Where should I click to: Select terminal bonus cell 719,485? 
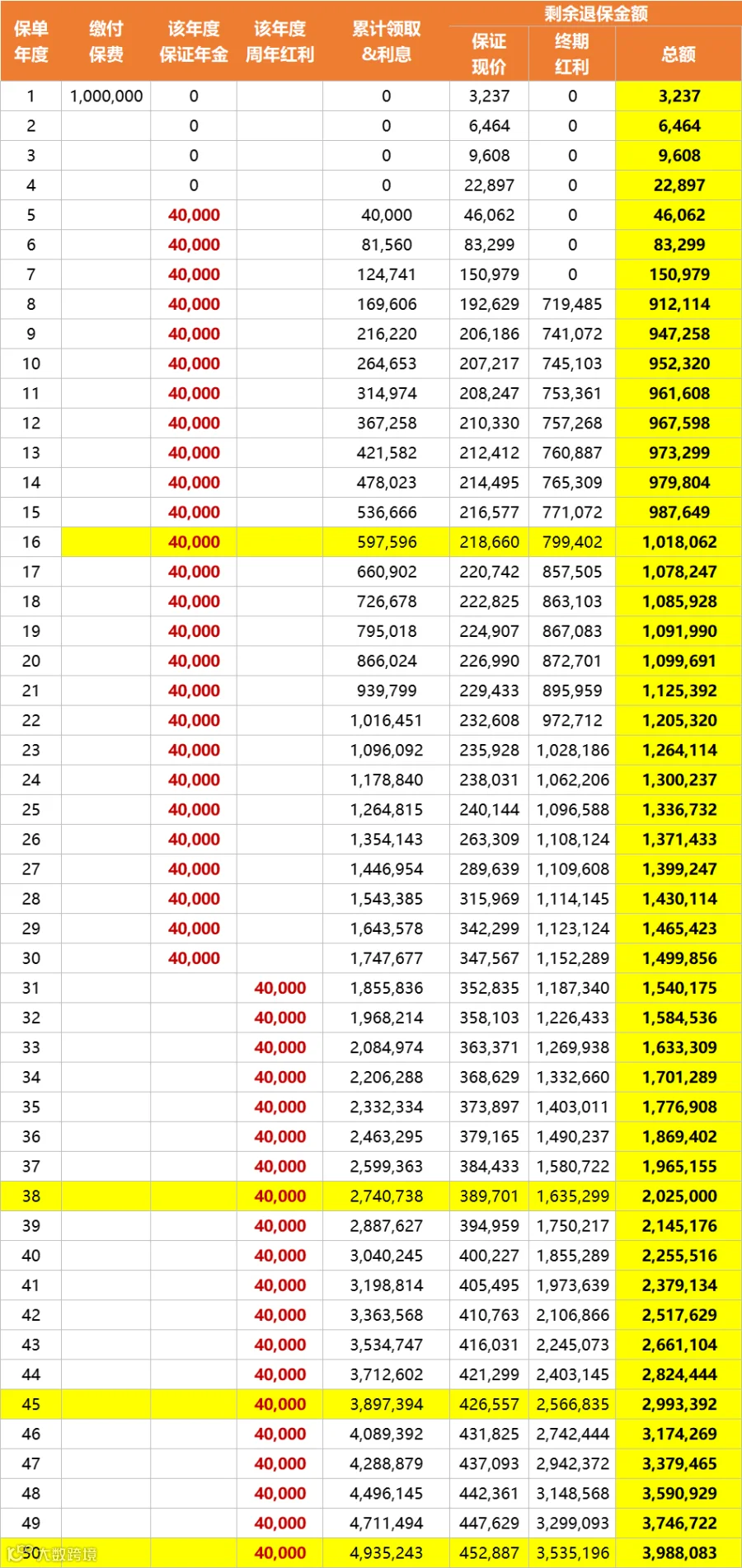pyautogui.click(x=572, y=304)
